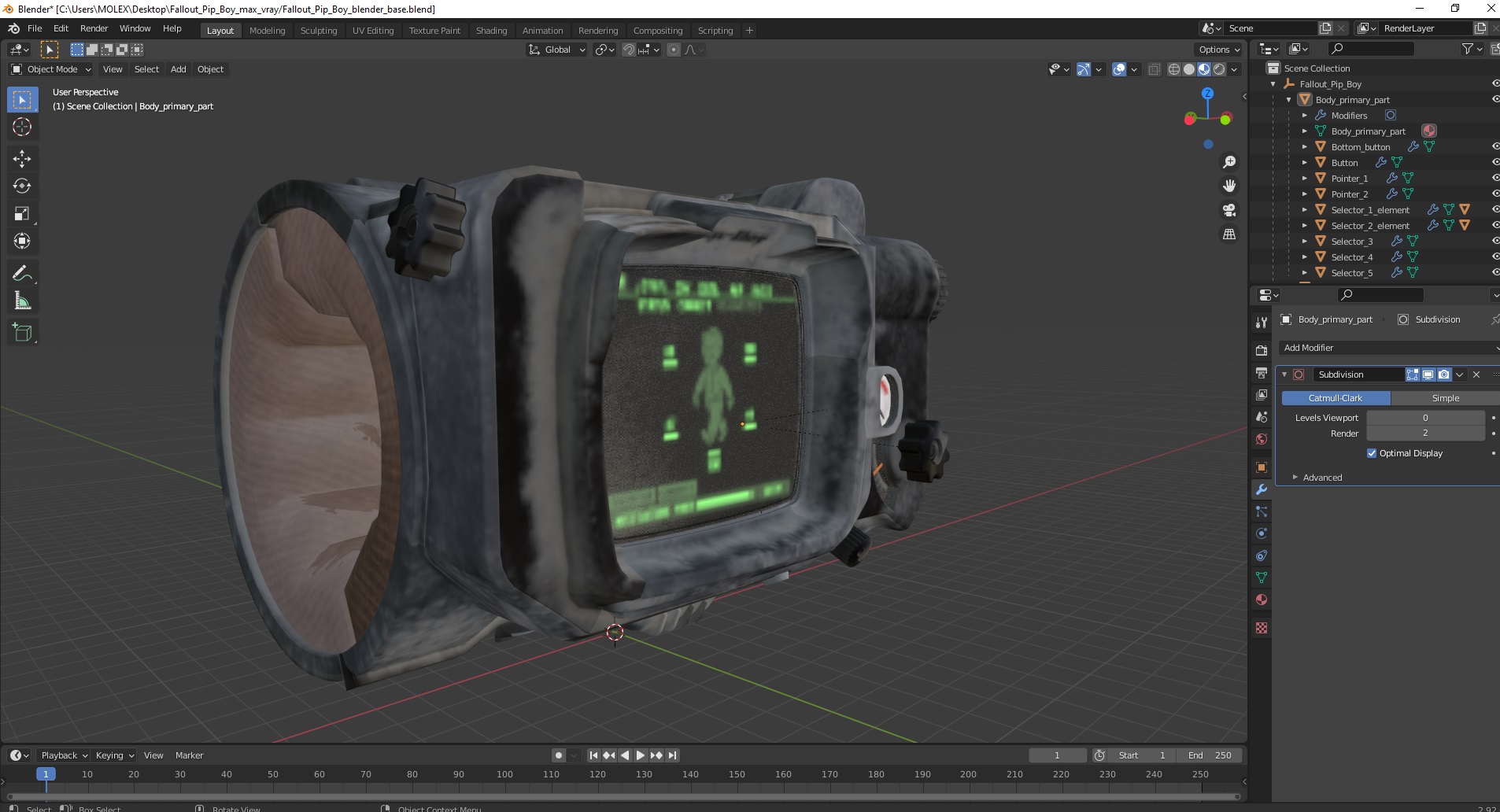Activate the Scale tool

(x=22, y=213)
